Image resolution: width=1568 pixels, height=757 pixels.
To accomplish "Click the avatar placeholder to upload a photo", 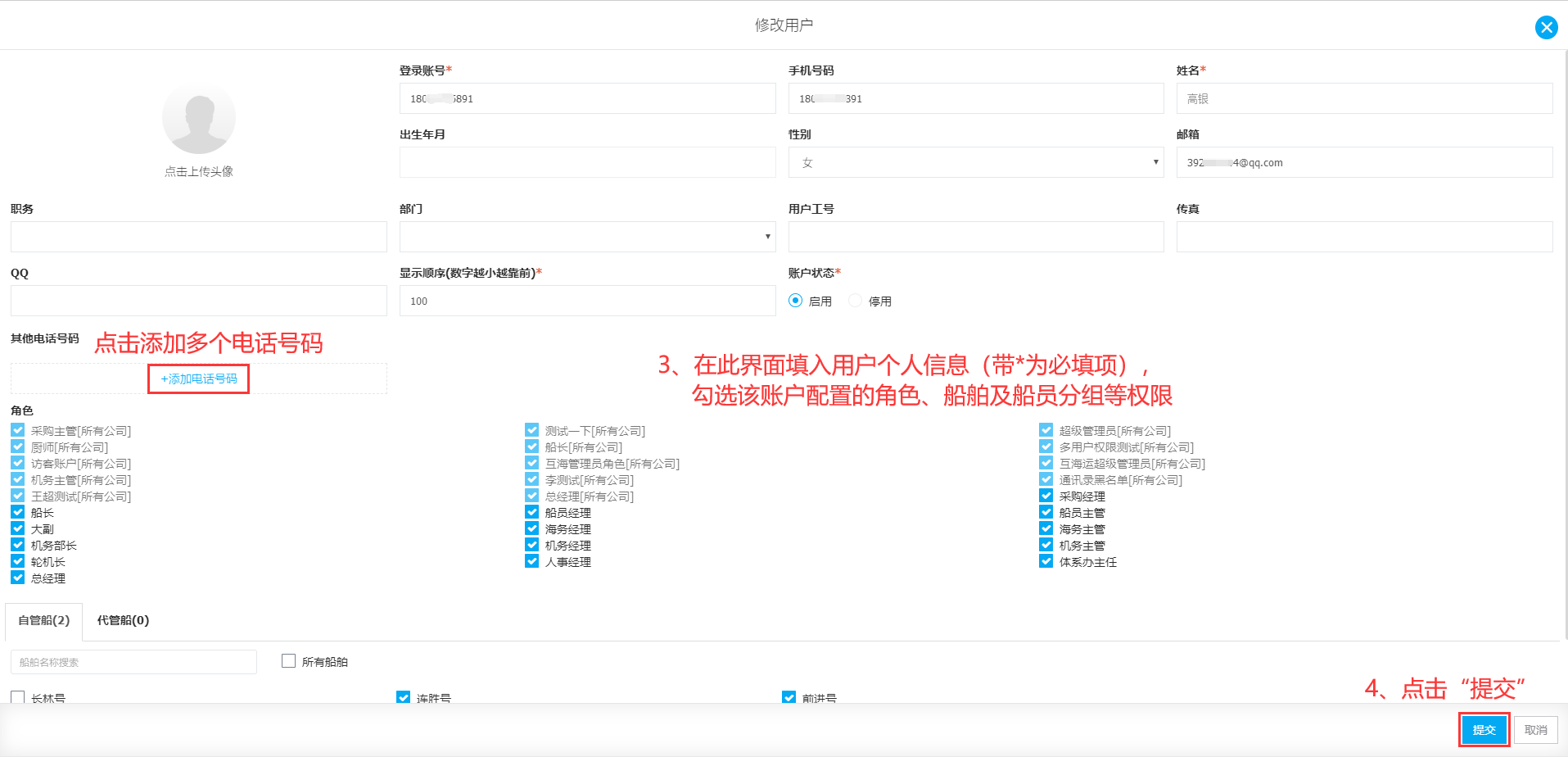I will coord(199,117).
